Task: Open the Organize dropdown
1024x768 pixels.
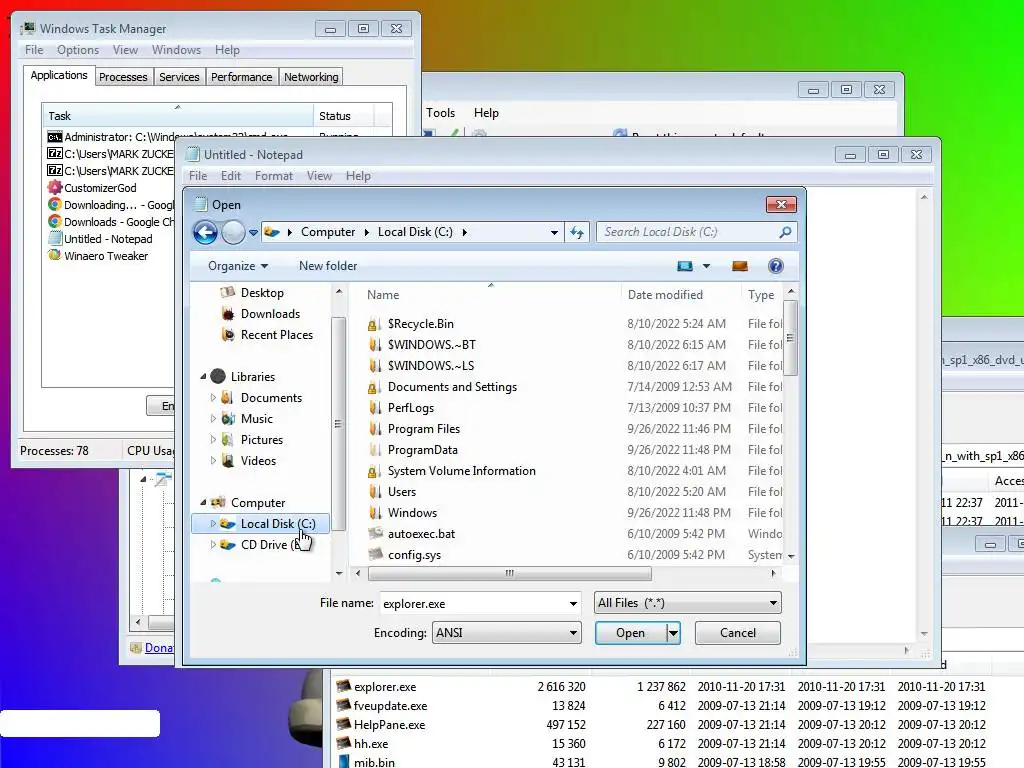Action: click(238, 266)
